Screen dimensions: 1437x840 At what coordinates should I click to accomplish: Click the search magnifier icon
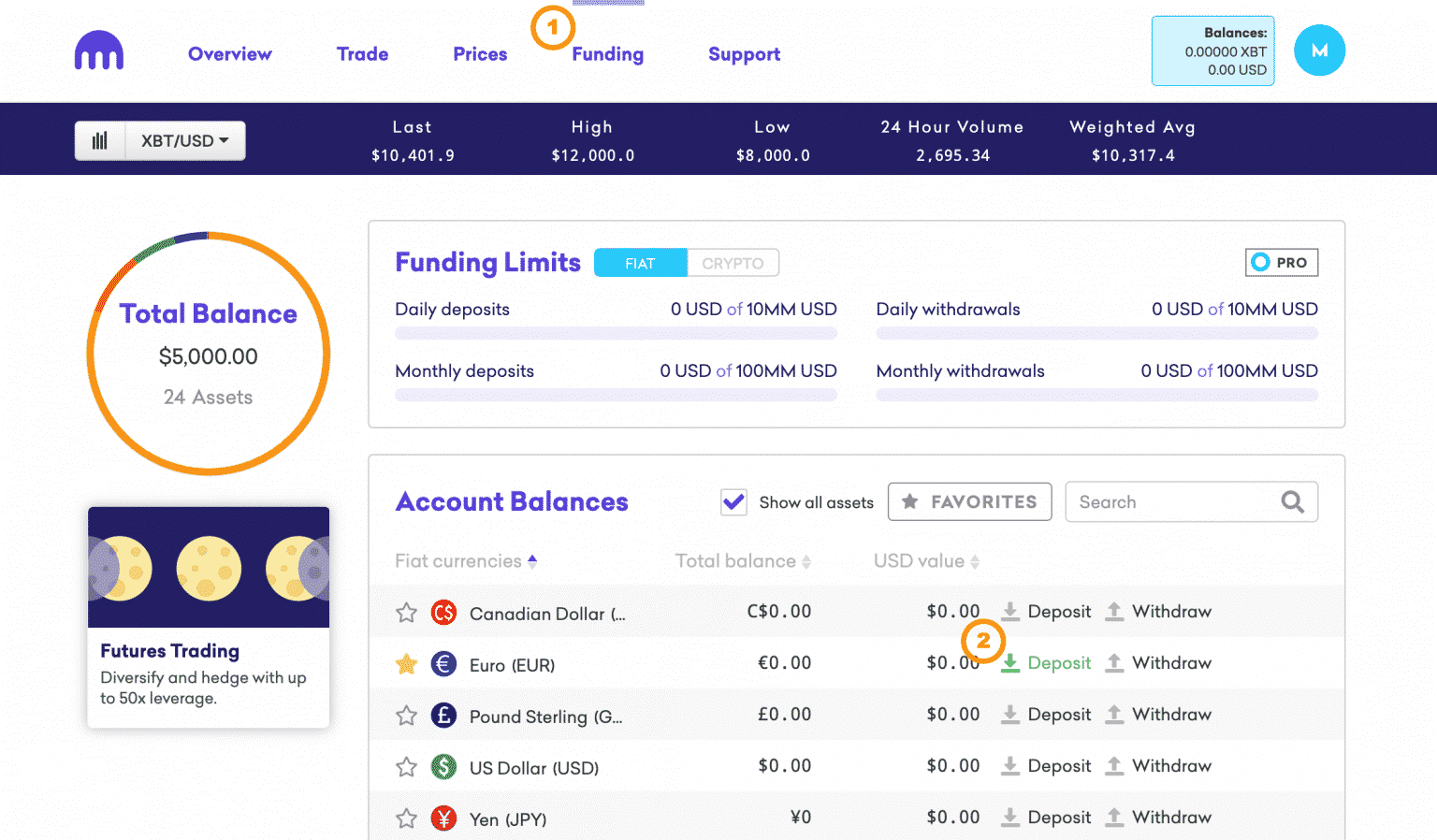click(x=1292, y=502)
